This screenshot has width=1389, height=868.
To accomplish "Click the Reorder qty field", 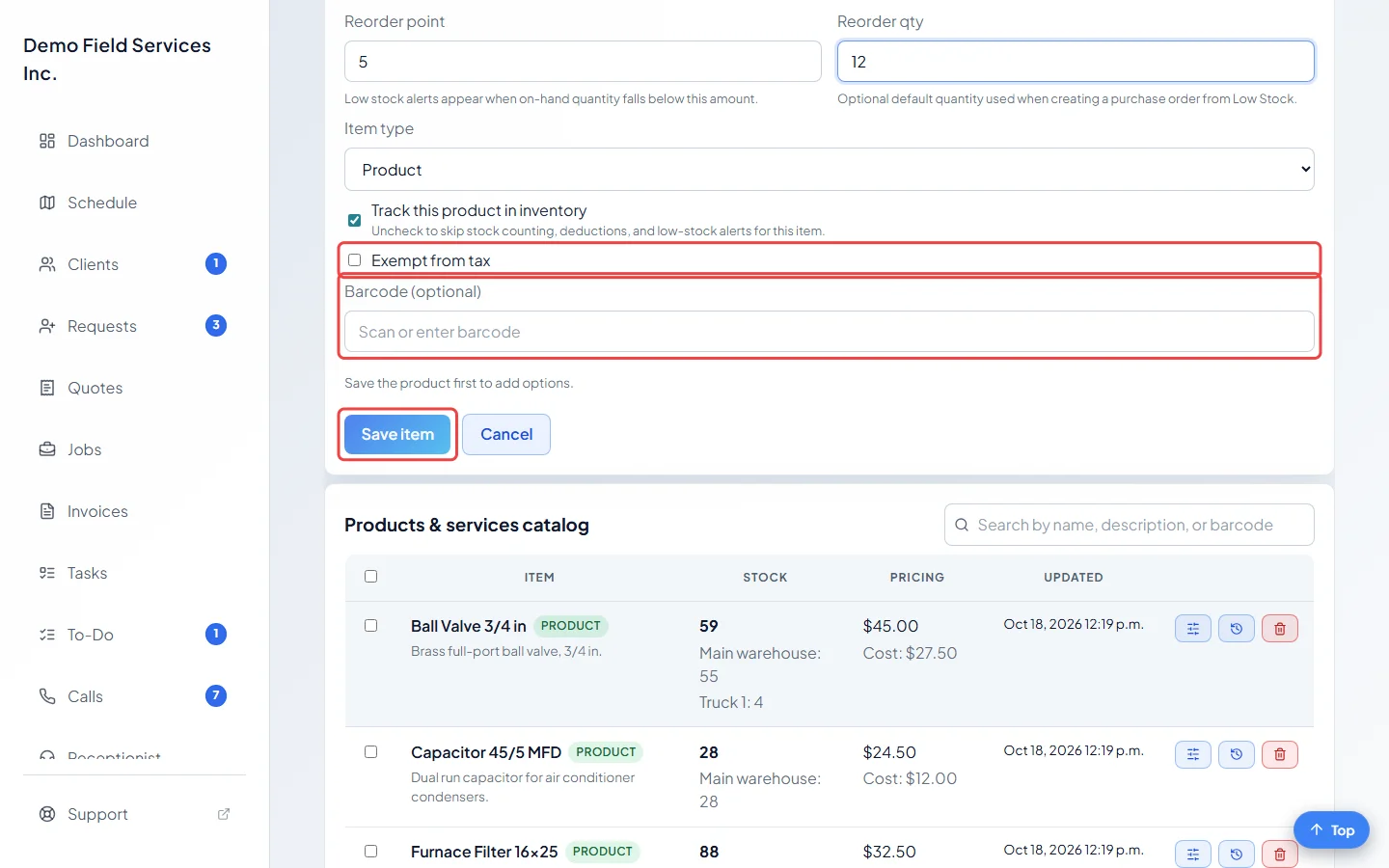I will (x=1076, y=62).
